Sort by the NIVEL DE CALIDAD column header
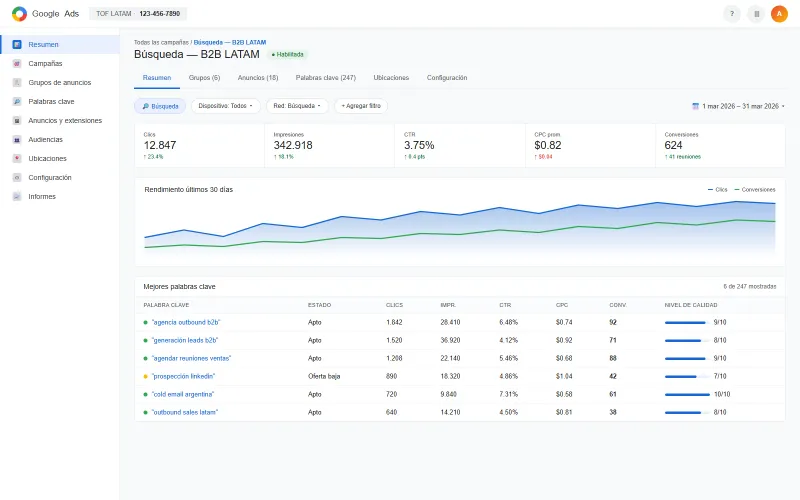 click(691, 305)
